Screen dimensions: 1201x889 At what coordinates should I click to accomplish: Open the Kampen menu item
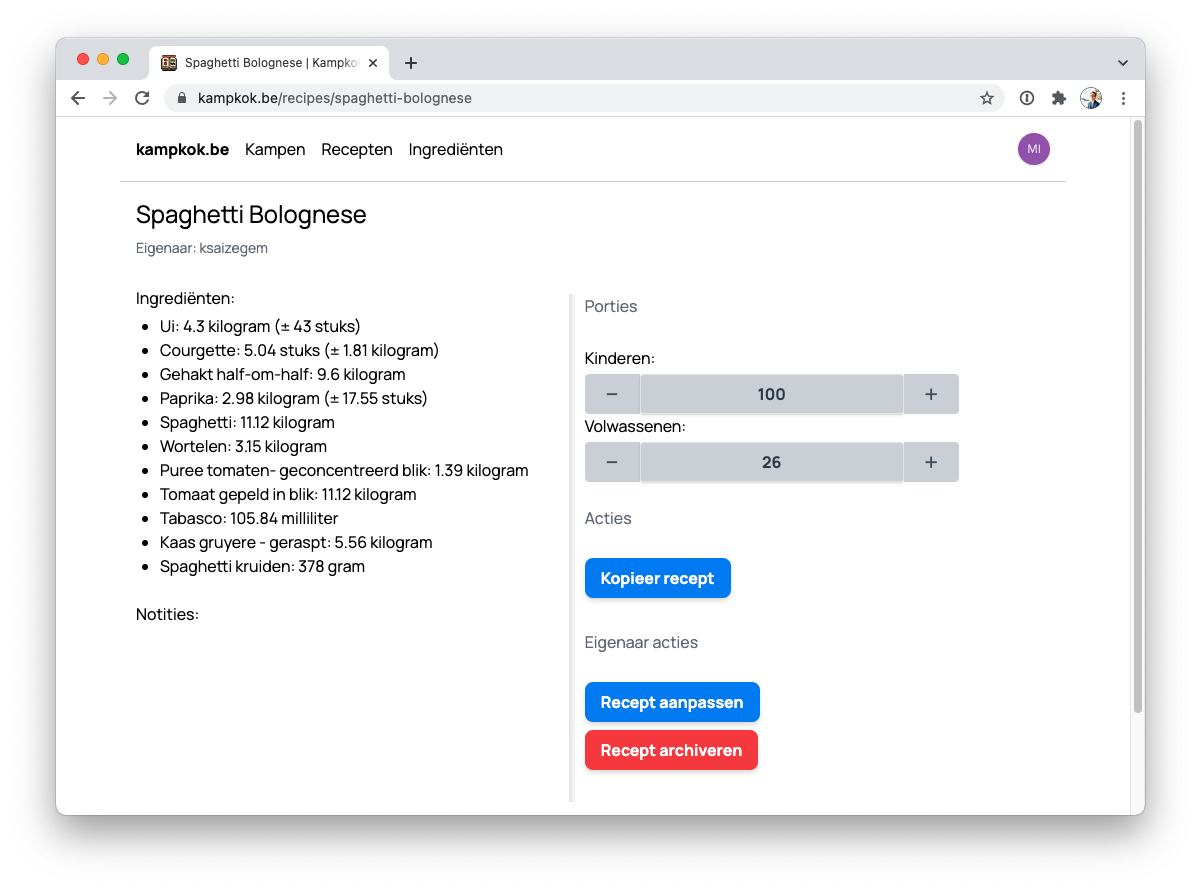click(275, 149)
